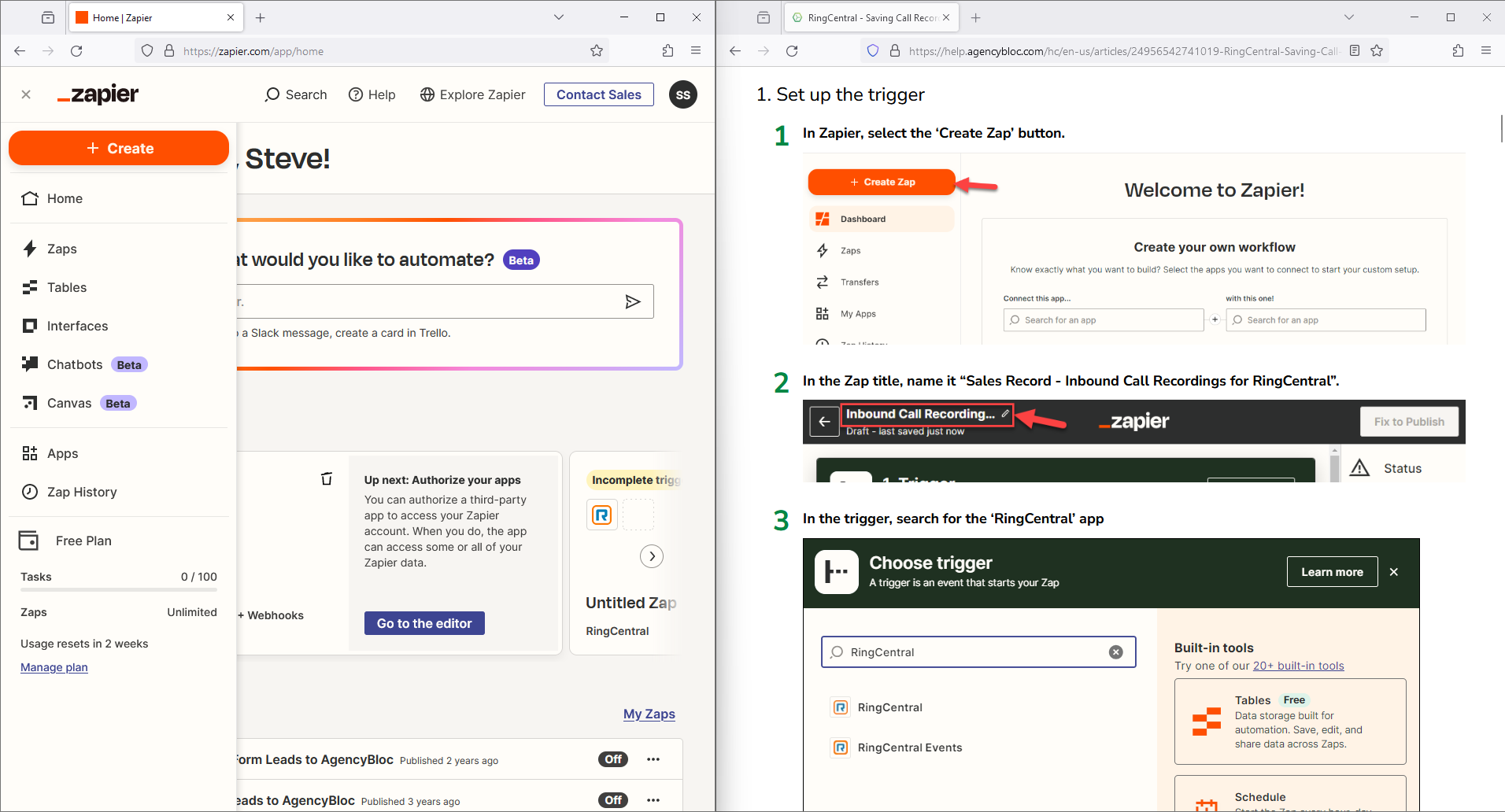Image resolution: width=1505 pixels, height=812 pixels.
Task: Click the Tasks usage progress bar
Action: point(119,589)
